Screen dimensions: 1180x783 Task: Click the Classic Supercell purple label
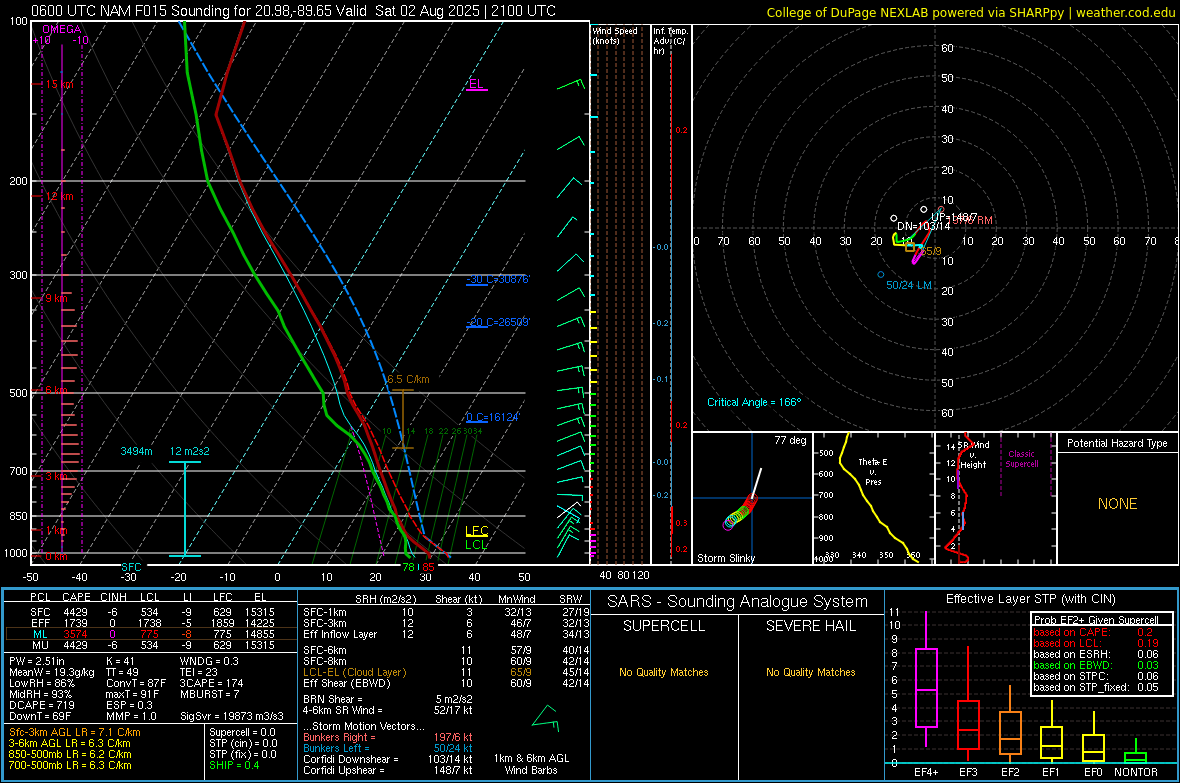click(1022, 459)
